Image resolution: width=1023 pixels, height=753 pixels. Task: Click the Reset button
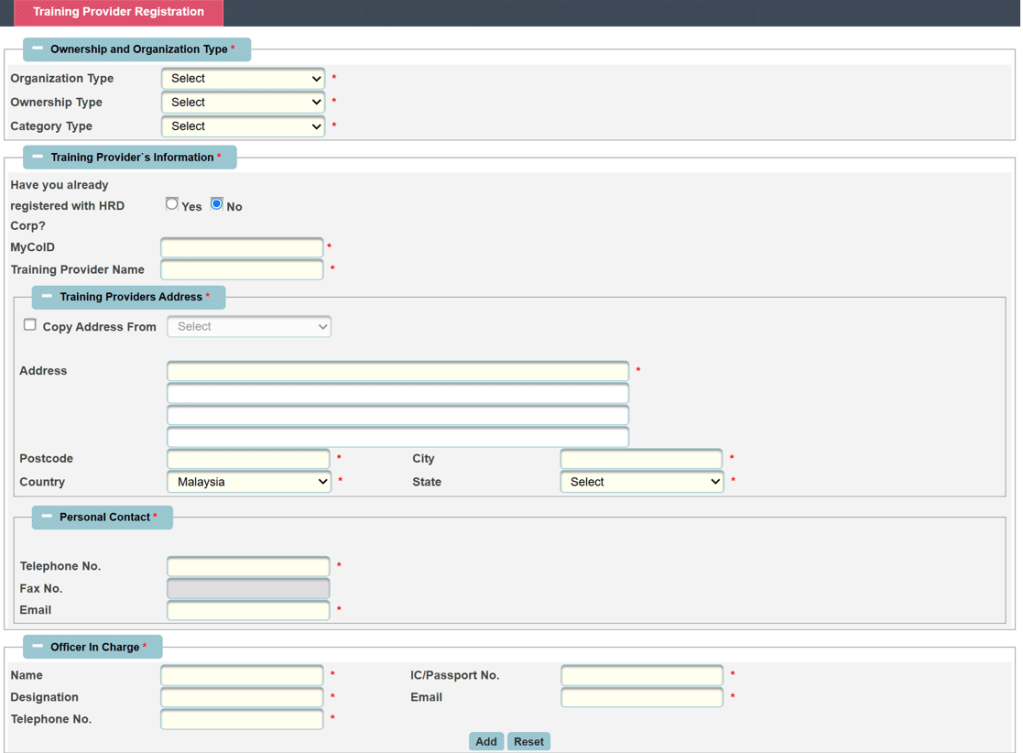tap(529, 741)
